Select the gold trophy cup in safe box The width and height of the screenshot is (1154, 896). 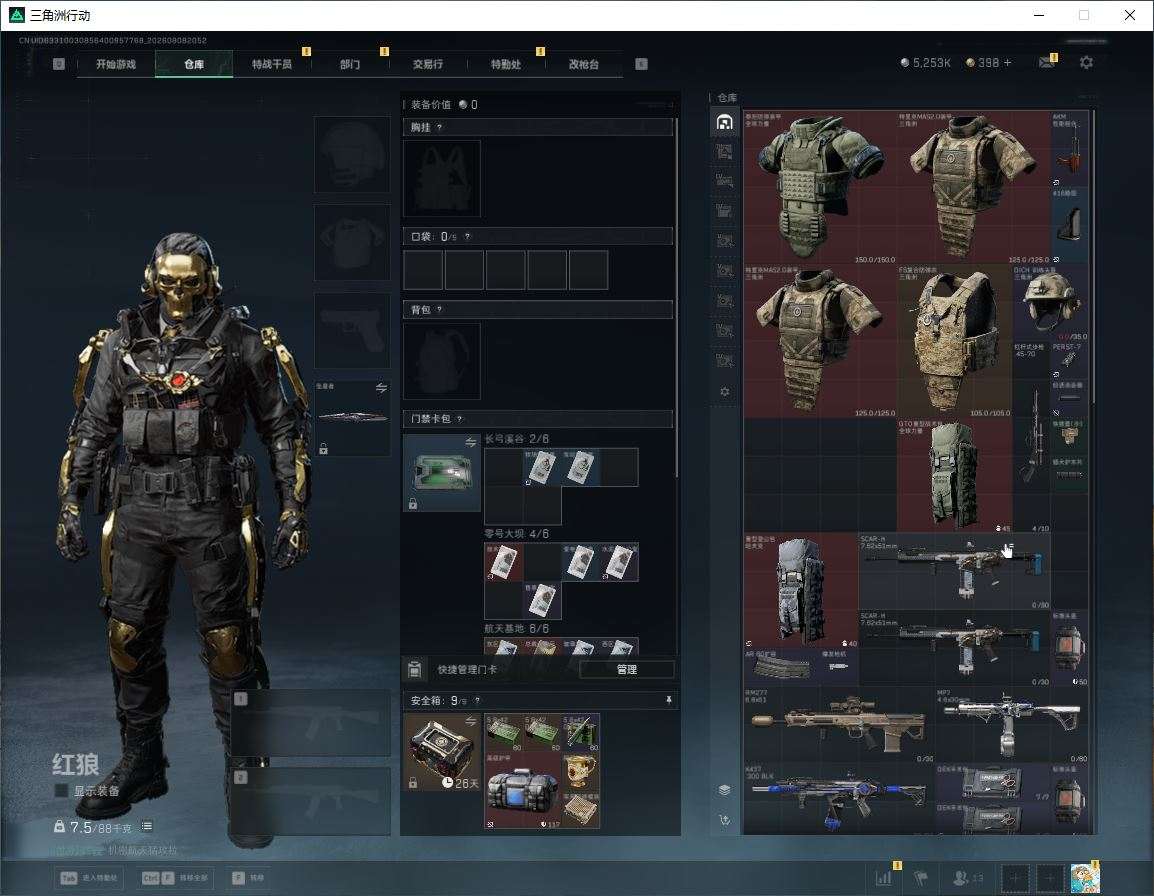(x=581, y=771)
